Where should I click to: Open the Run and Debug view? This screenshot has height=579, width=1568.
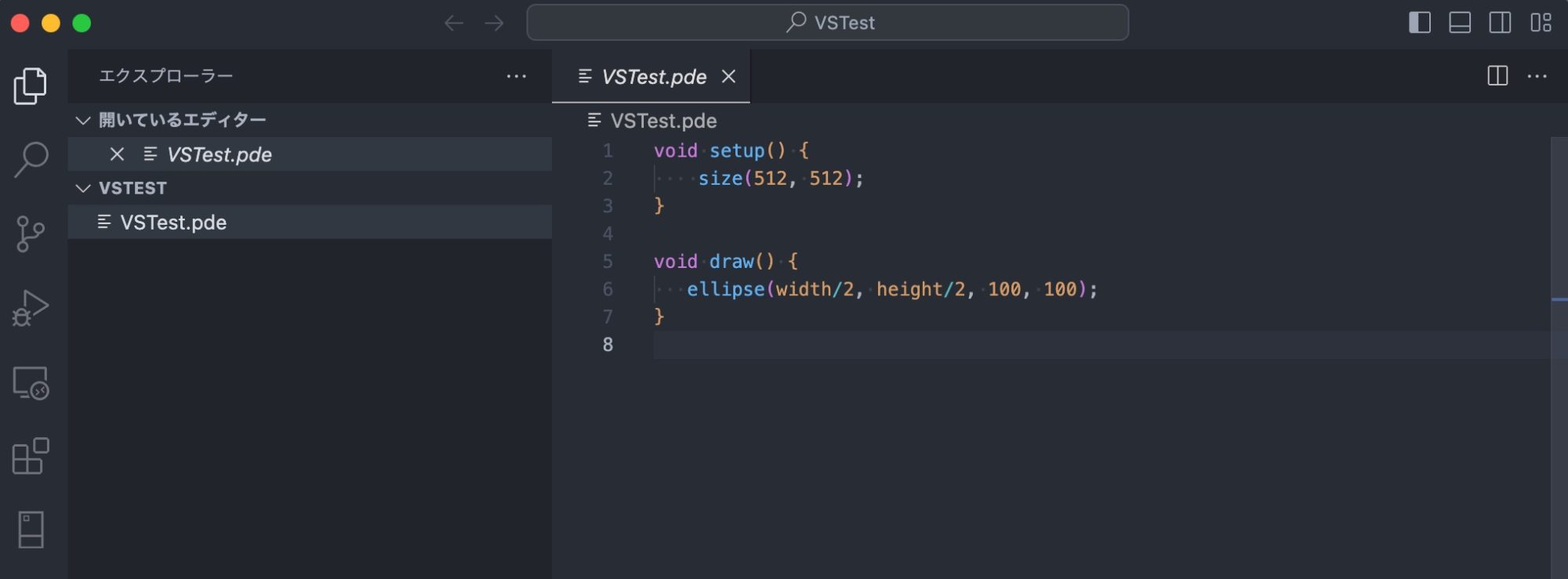(x=30, y=308)
